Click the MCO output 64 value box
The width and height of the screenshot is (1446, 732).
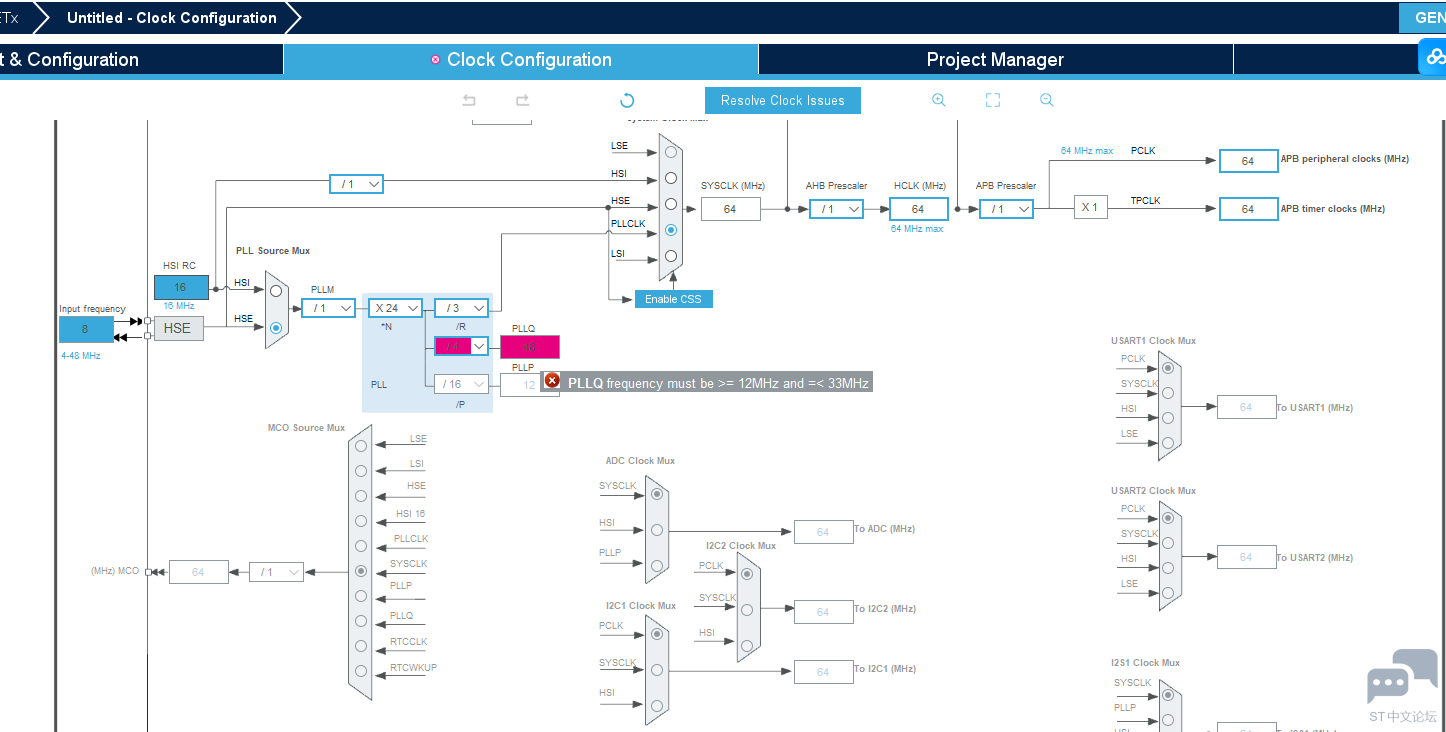(198, 572)
